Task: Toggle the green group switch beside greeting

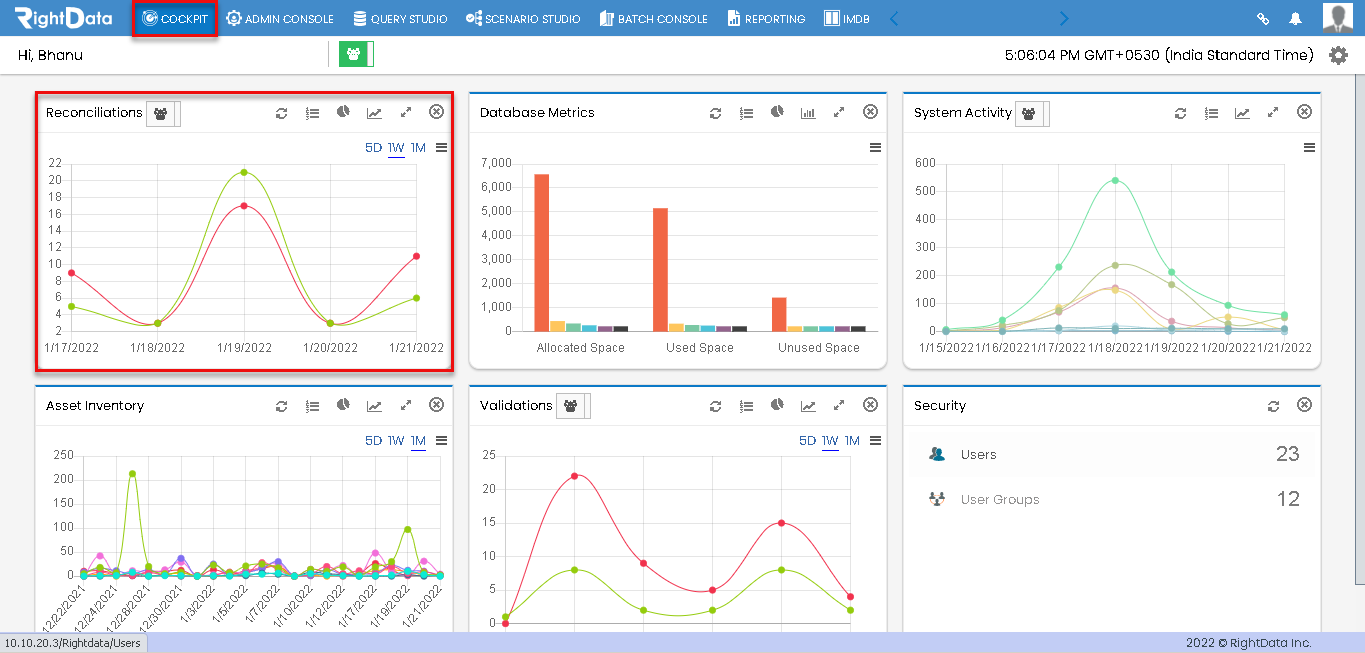Action: coord(356,55)
